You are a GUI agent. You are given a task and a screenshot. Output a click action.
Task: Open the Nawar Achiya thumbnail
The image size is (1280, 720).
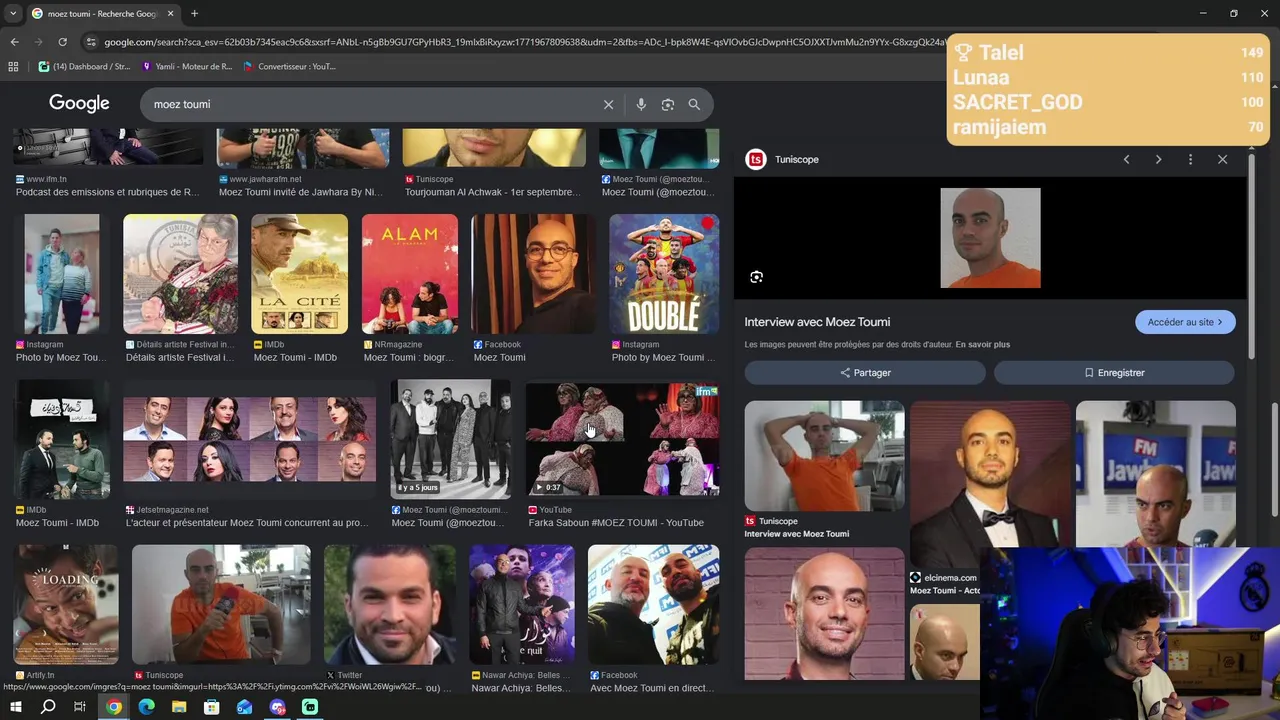coord(522,605)
